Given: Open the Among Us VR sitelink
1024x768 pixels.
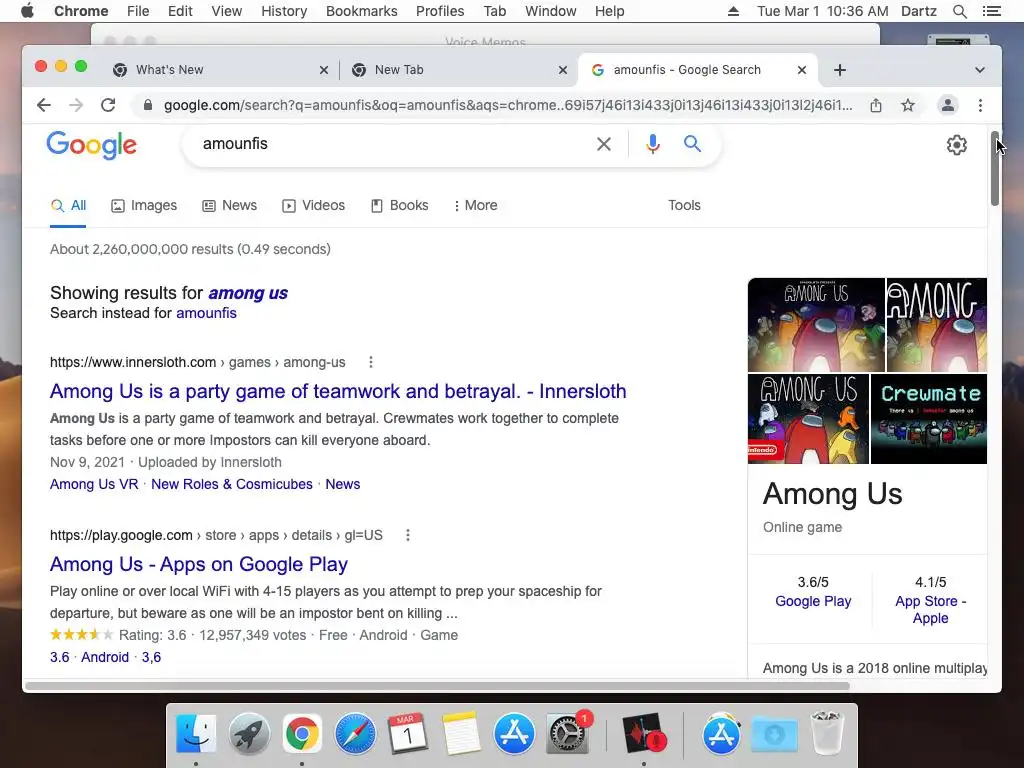Looking at the screenshot, I should pos(94,484).
